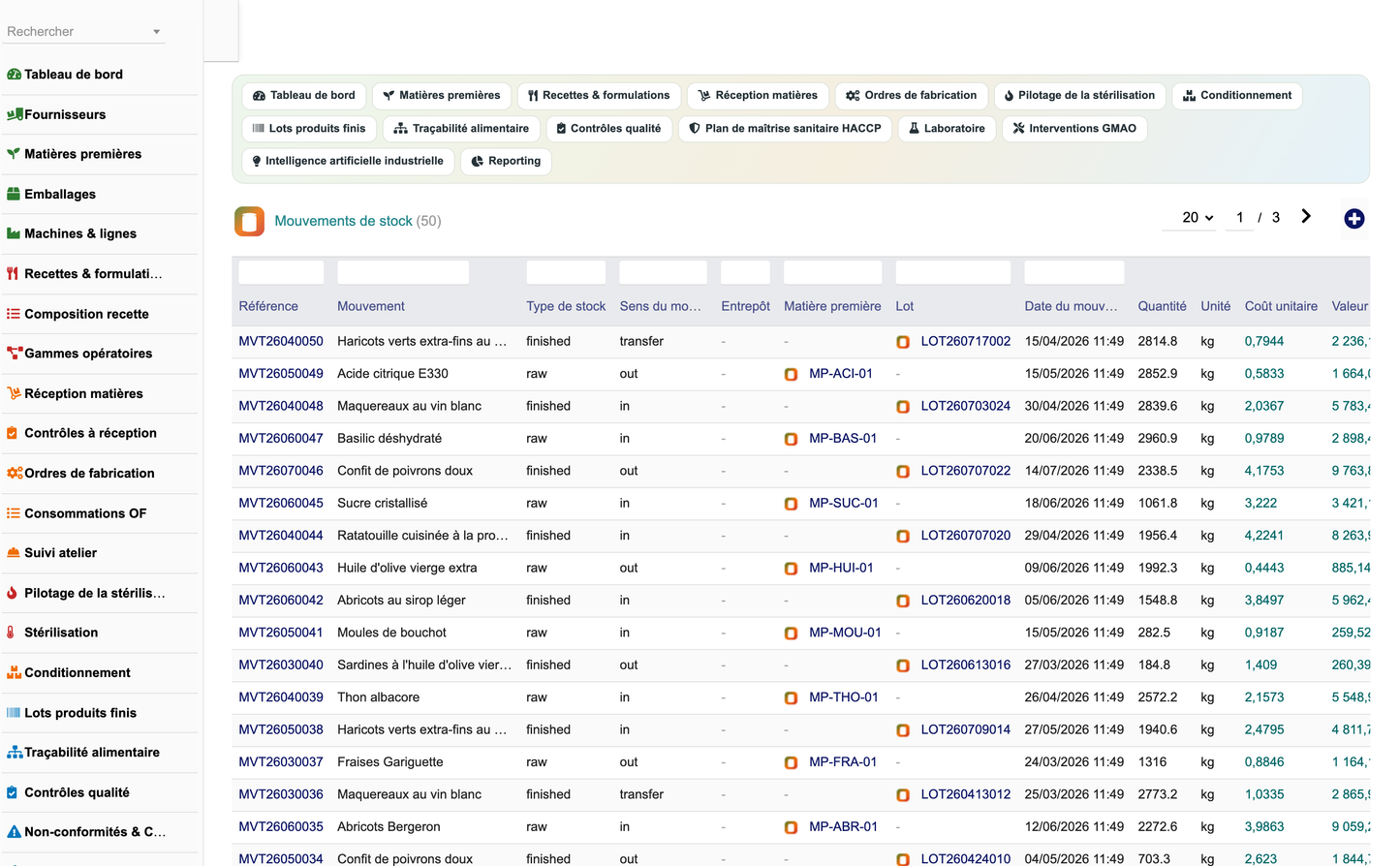This screenshot has height=866, width=1400.
Task: Open the Reporting top tab
Action: (x=506, y=162)
